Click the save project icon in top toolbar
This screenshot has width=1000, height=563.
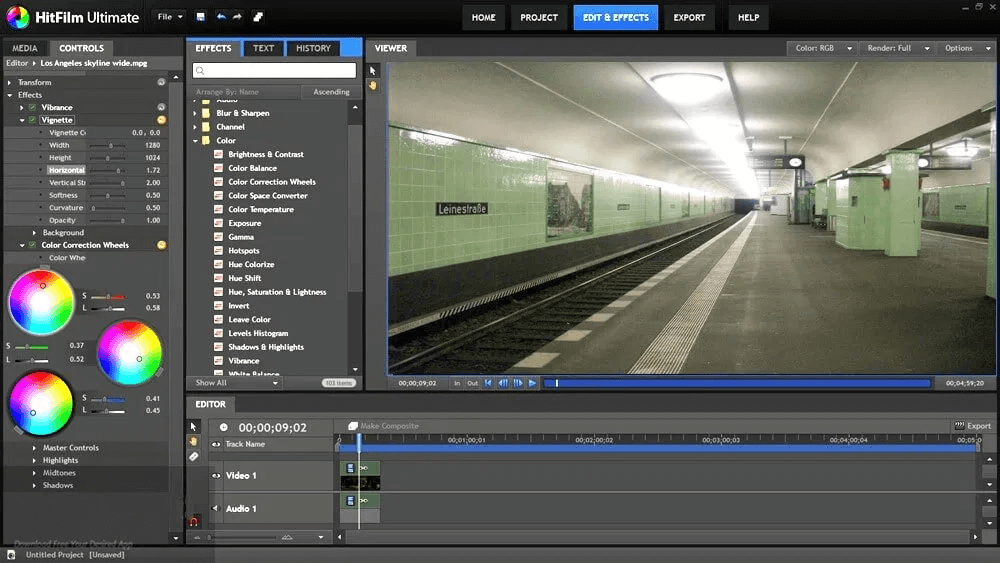[x=201, y=17]
